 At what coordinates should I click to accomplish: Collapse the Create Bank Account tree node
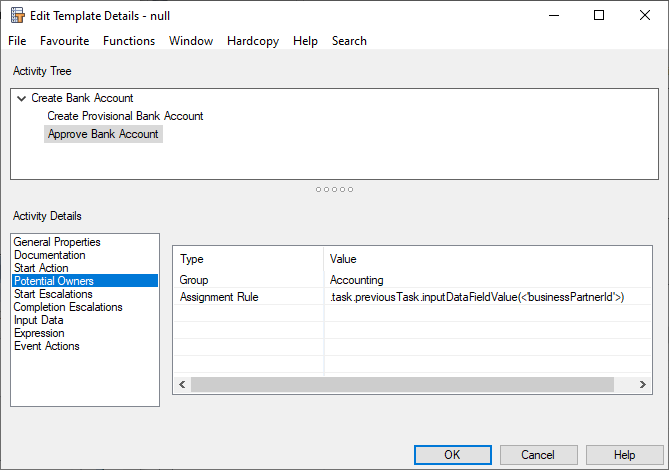click(x=22, y=98)
